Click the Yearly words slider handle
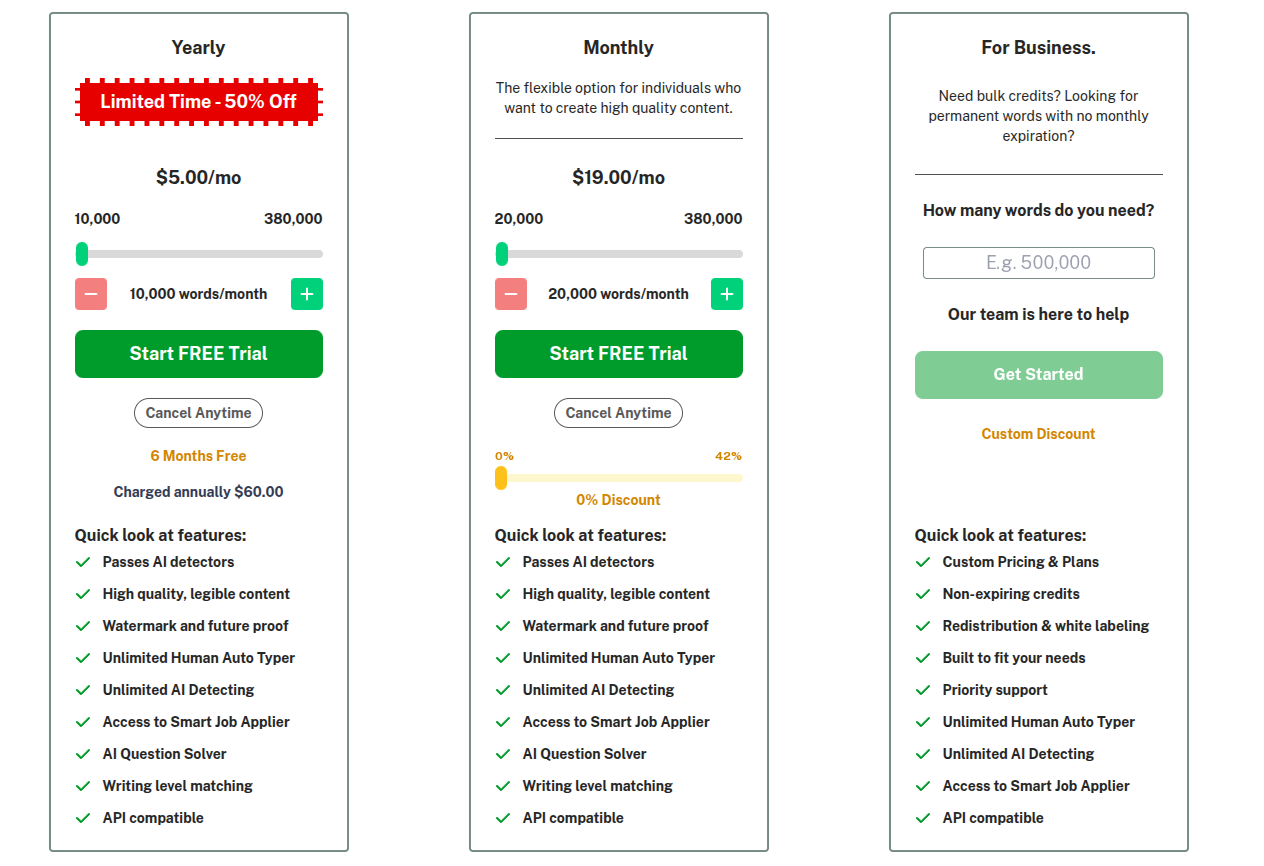Viewport: 1264px width, 866px height. tap(82, 254)
